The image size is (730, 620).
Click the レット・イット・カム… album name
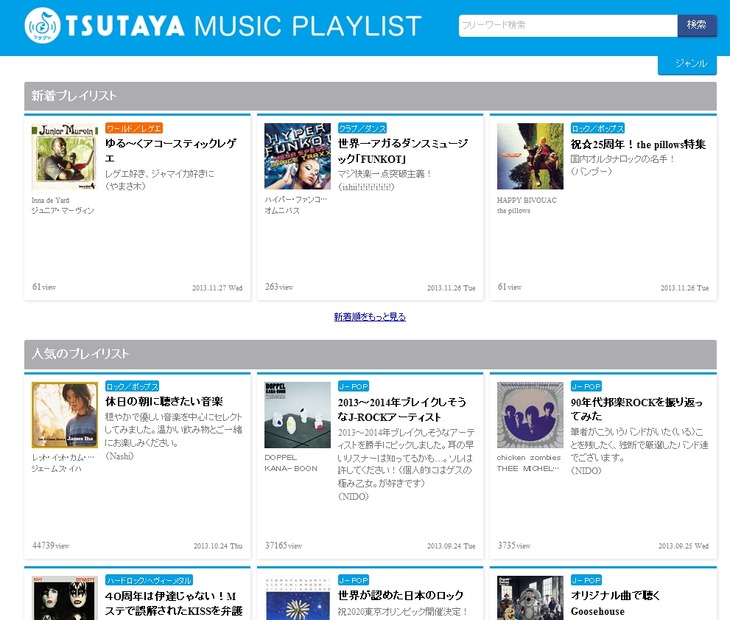tap(63, 458)
